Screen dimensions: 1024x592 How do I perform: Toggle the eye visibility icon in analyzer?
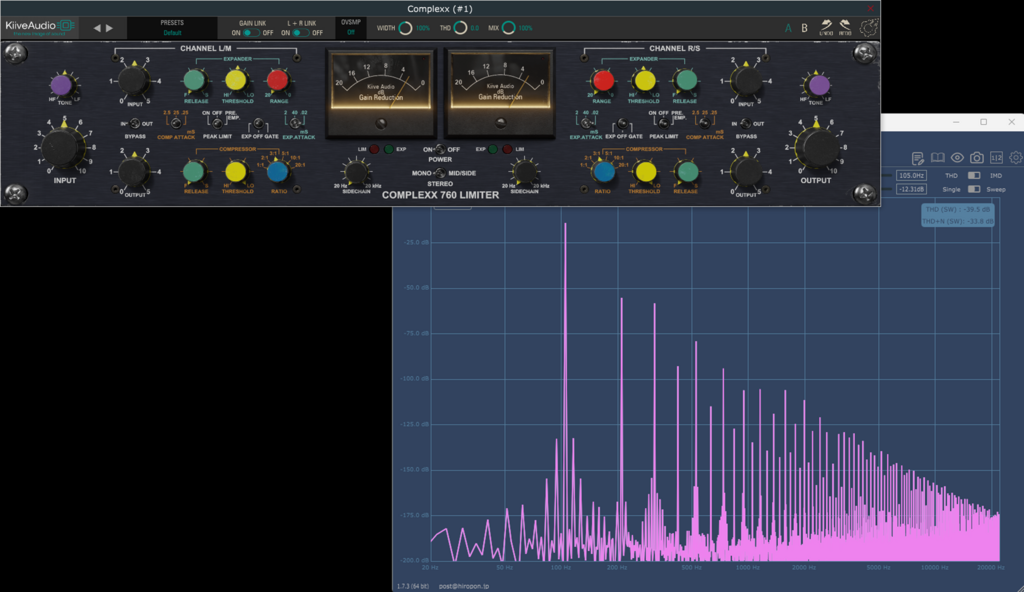point(957,157)
